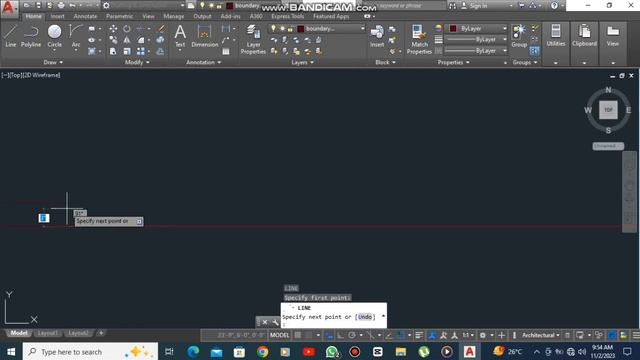This screenshot has height=360, width=640.
Task: Select the Polyline tool
Action: (31, 36)
